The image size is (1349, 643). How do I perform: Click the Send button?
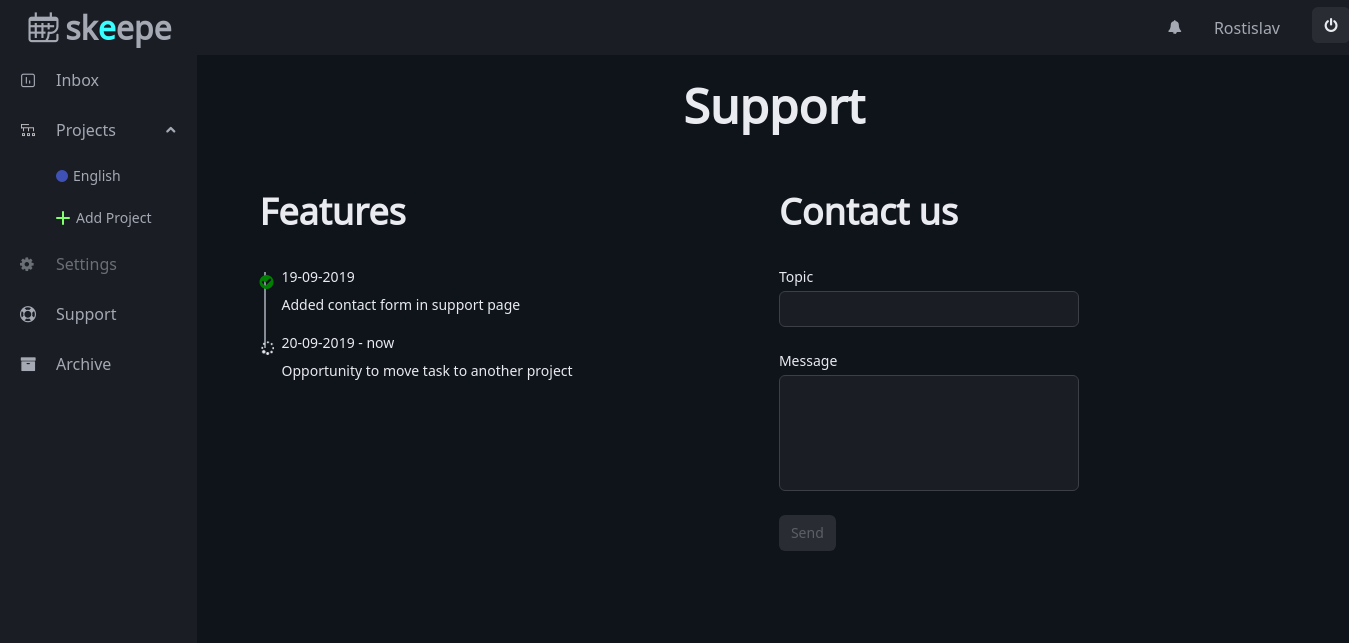point(807,533)
